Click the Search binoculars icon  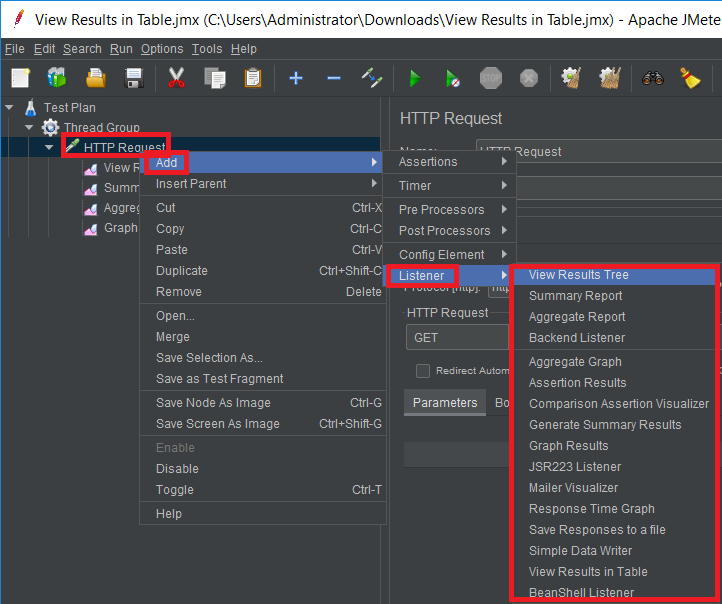(652, 78)
